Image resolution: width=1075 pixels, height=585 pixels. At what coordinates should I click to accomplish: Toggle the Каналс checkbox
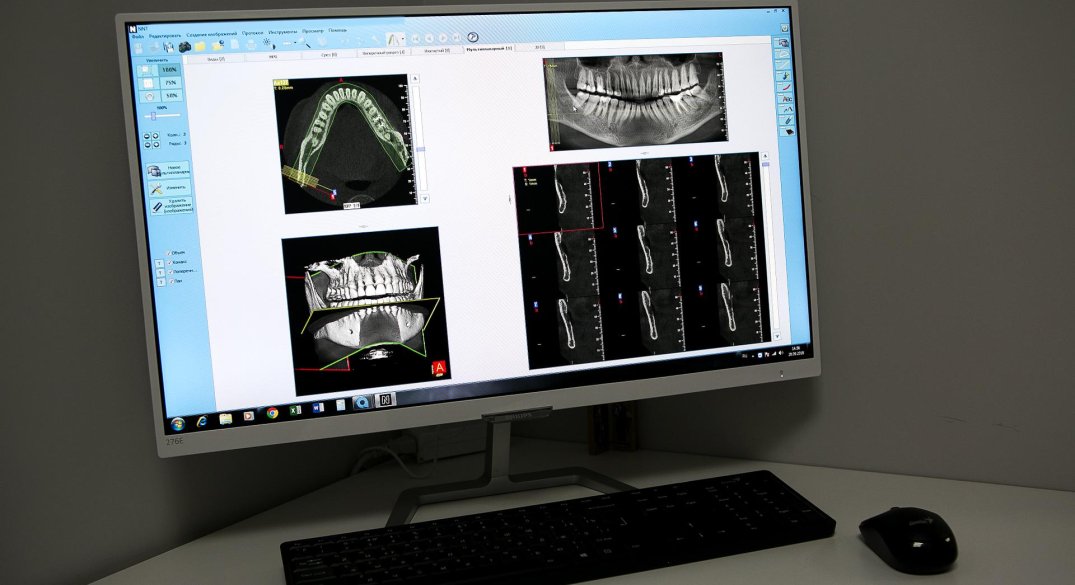click(170, 263)
